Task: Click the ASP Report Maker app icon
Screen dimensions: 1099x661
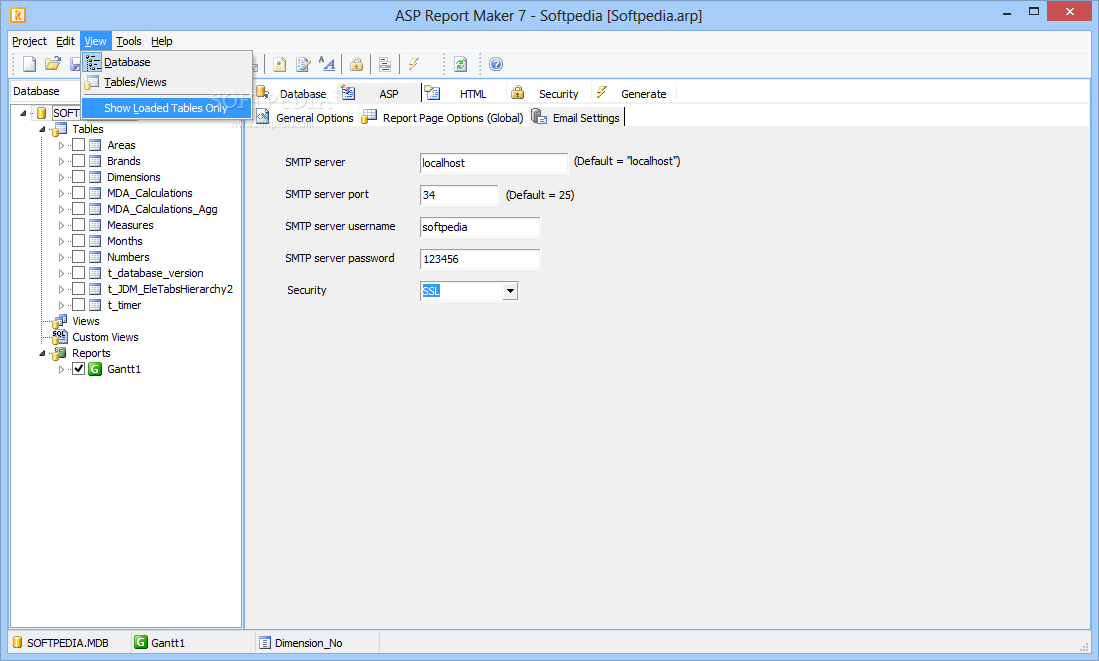Action: point(18,15)
